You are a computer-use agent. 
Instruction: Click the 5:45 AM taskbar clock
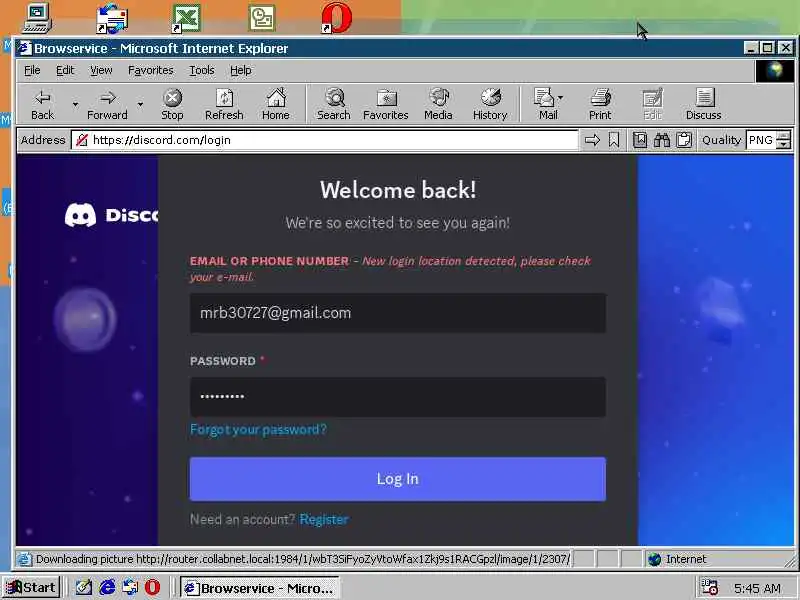click(x=758, y=589)
